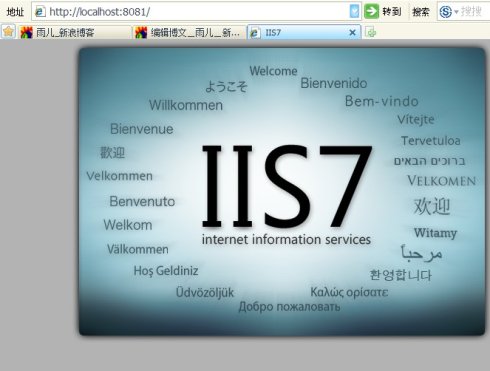The height and width of the screenshot is (371, 490).
Task: Click the Welcome text
Action: (x=273, y=71)
